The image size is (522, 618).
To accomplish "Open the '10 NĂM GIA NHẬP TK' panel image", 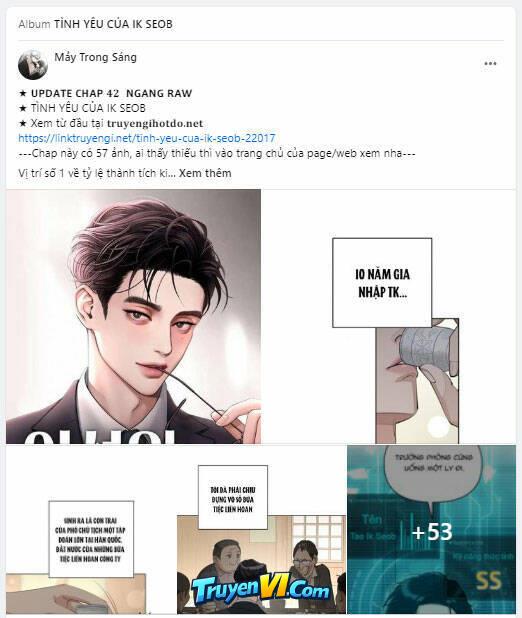I will pyautogui.click(x=388, y=316).
